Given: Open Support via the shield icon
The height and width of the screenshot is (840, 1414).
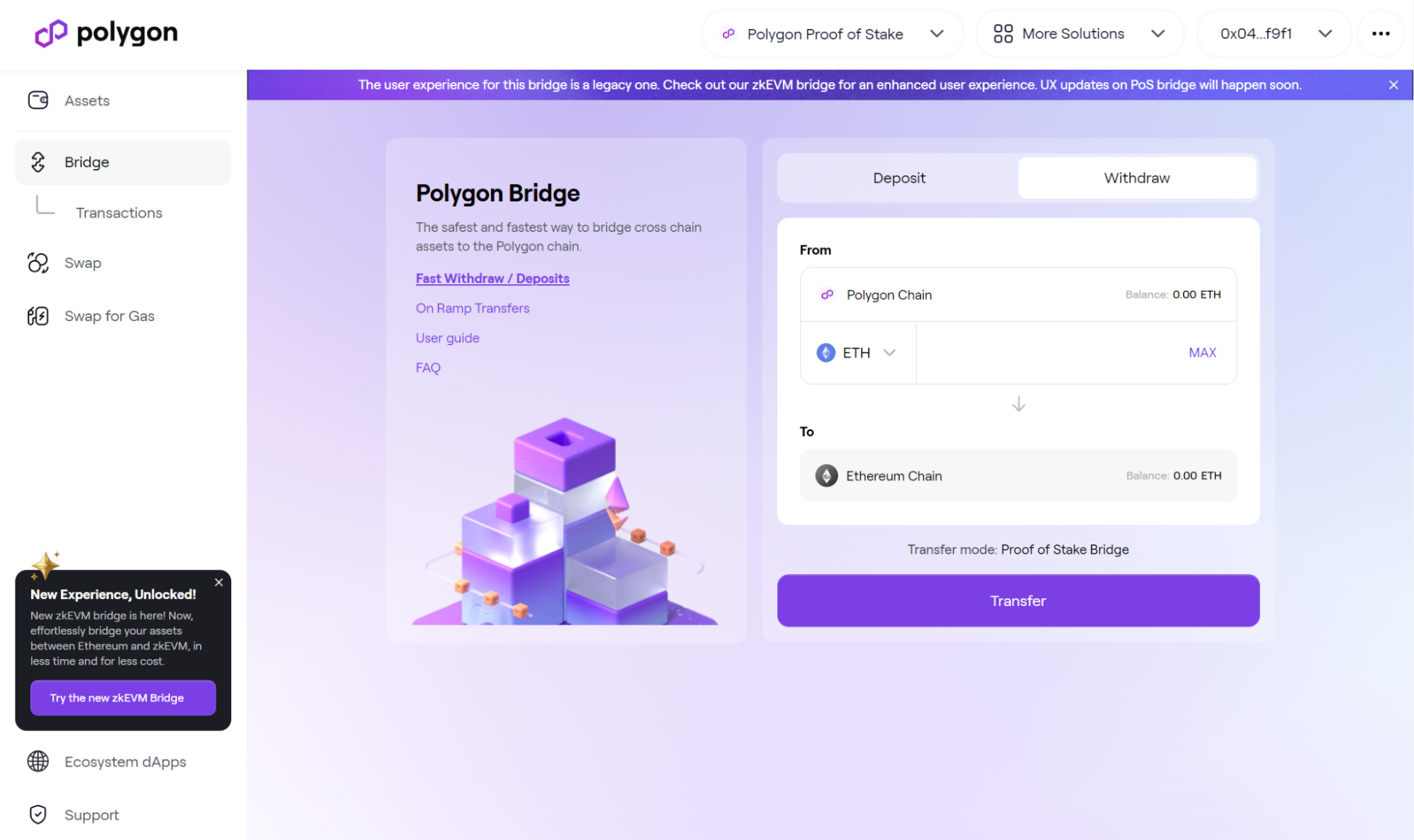Looking at the screenshot, I should coord(37,815).
